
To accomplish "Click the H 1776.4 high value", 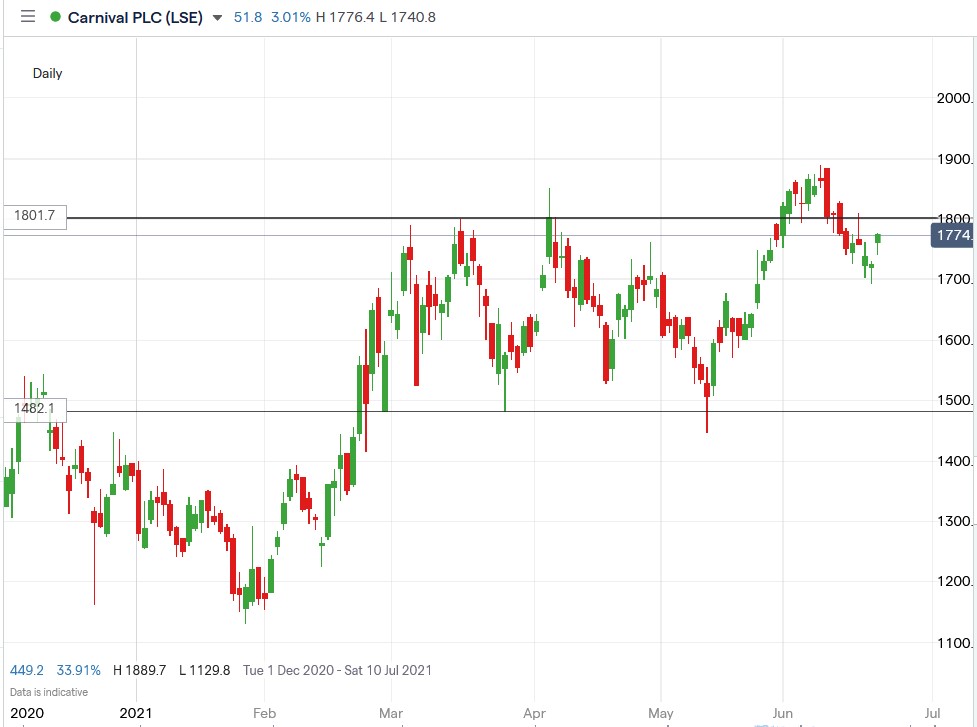I will pyautogui.click(x=345, y=17).
